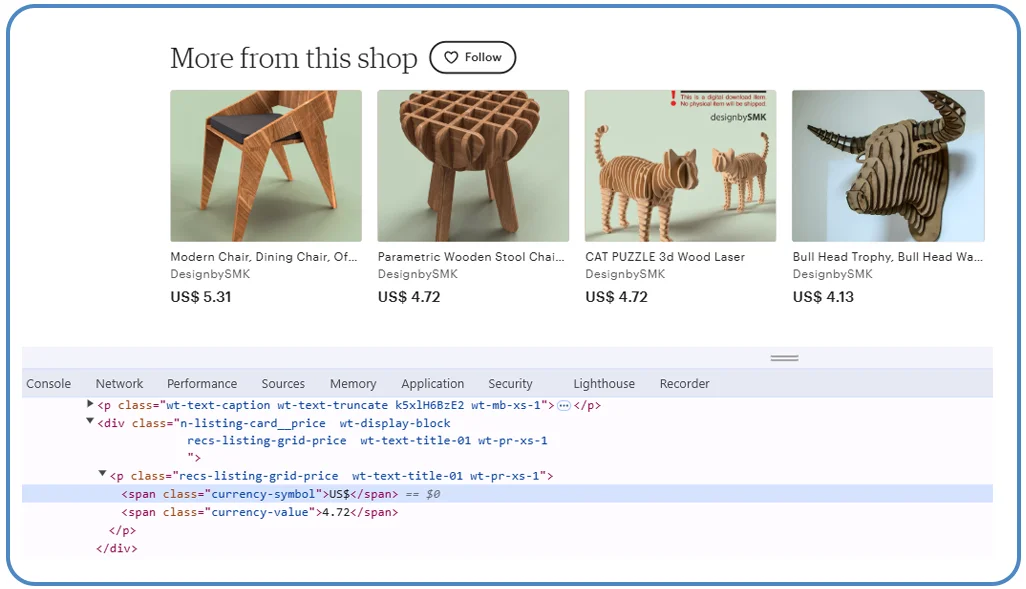Click the heart icon in the Follow button
Image resolution: width=1026 pixels, height=589 pixels.
point(453,57)
